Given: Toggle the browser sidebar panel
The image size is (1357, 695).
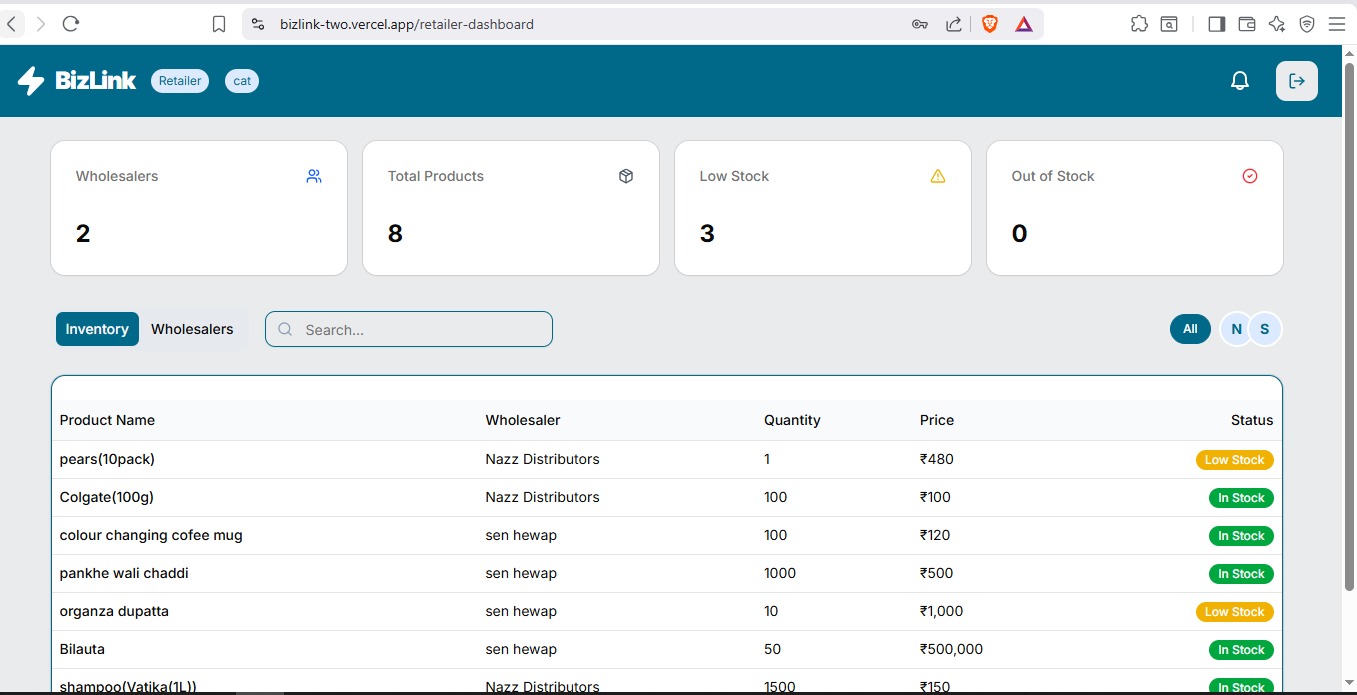Looking at the screenshot, I should (x=1217, y=24).
